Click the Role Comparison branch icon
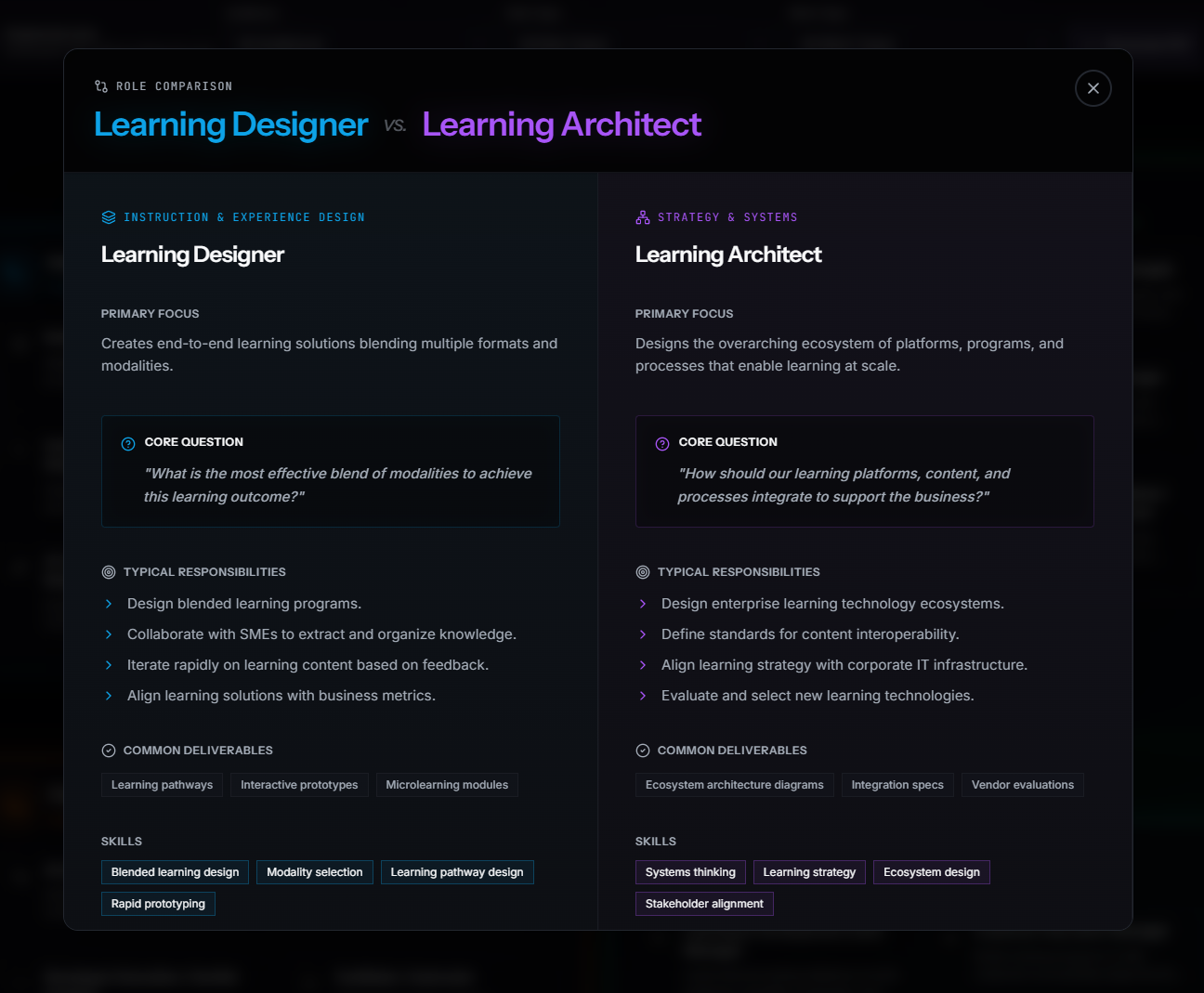1204x993 pixels. (101, 86)
